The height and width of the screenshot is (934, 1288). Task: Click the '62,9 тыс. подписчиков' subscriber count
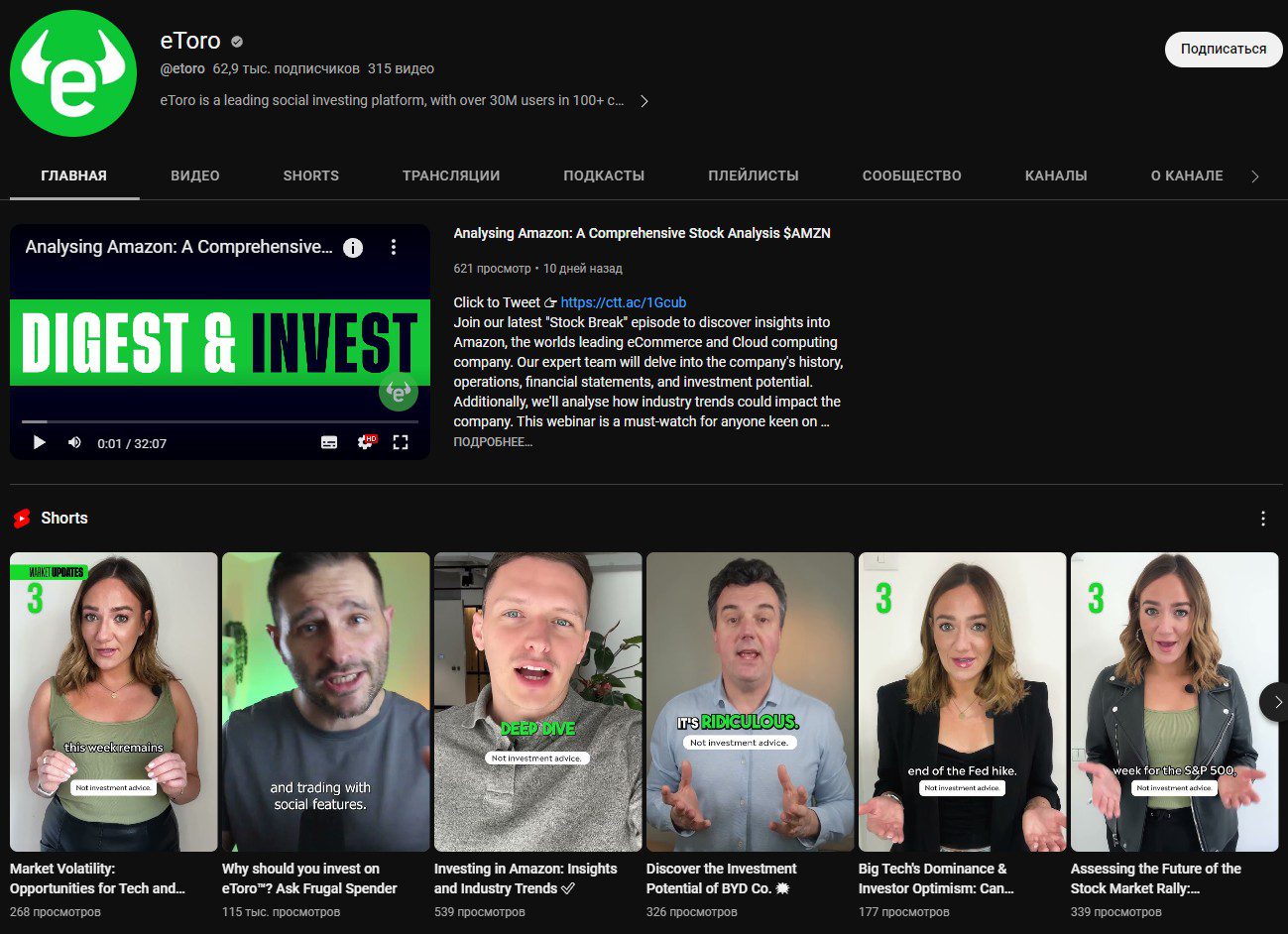click(287, 68)
